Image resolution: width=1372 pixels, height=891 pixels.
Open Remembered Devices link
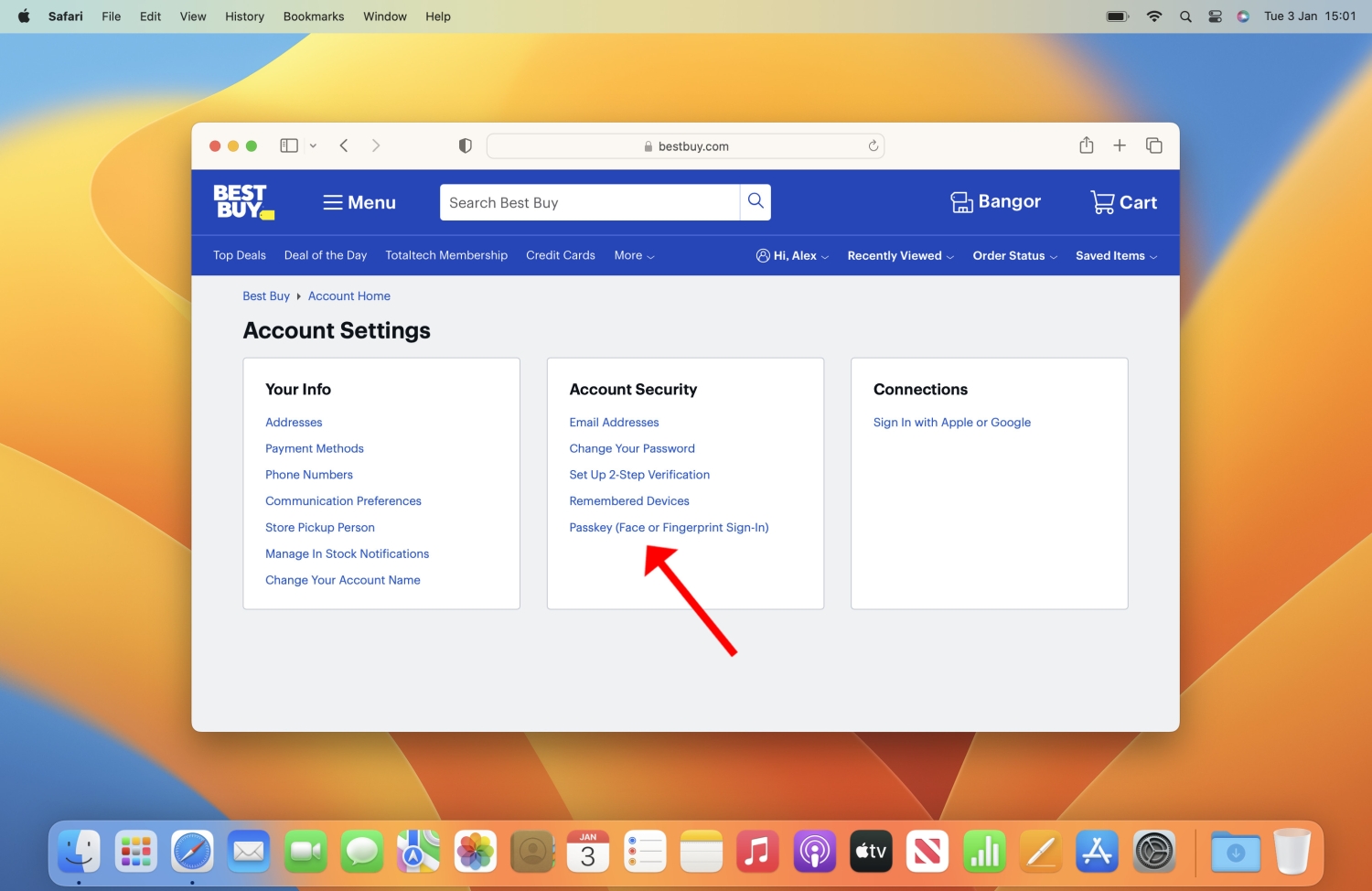point(629,501)
